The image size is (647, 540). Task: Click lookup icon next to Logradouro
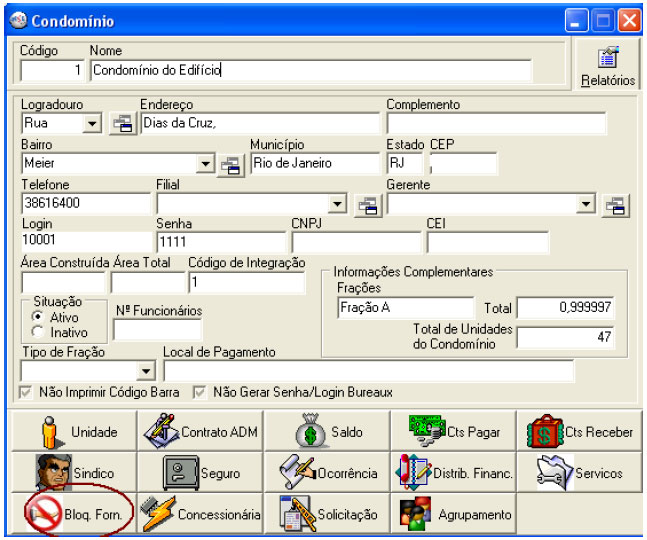point(123,123)
